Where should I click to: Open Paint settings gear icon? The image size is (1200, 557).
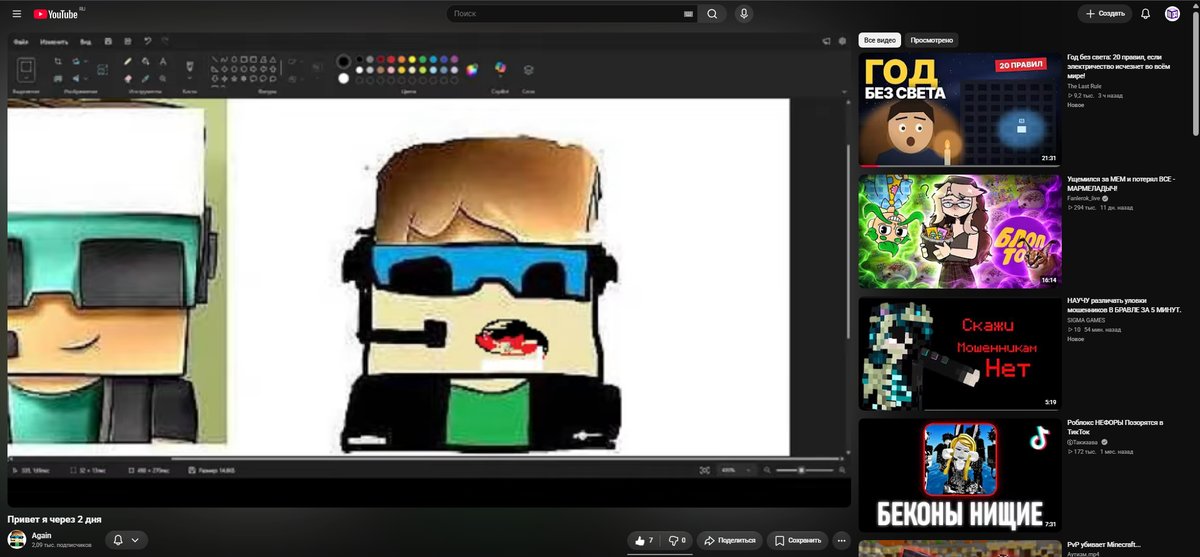point(842,41)
